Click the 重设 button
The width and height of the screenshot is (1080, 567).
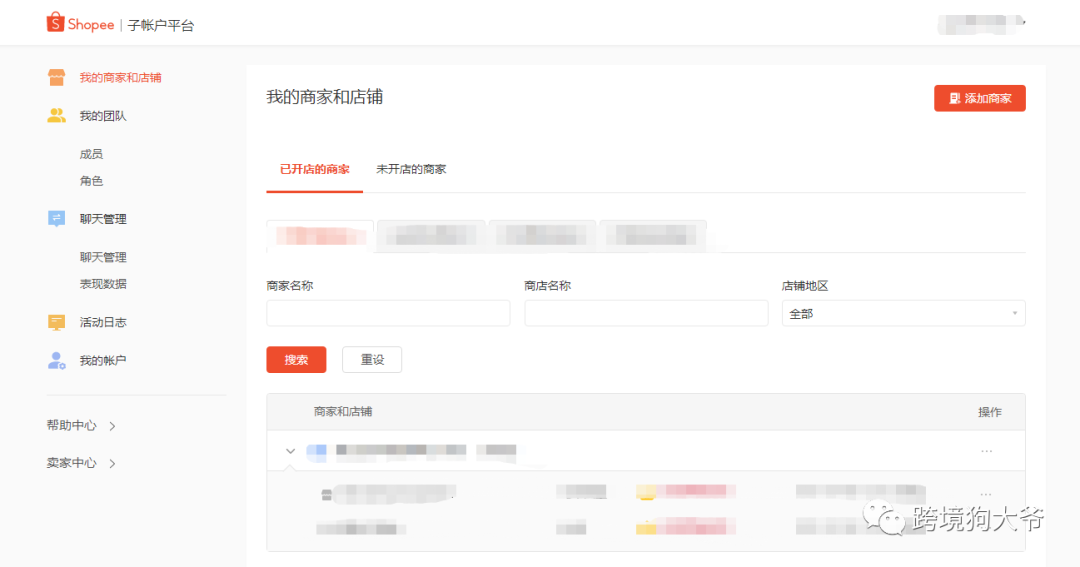tap(372, 360)
